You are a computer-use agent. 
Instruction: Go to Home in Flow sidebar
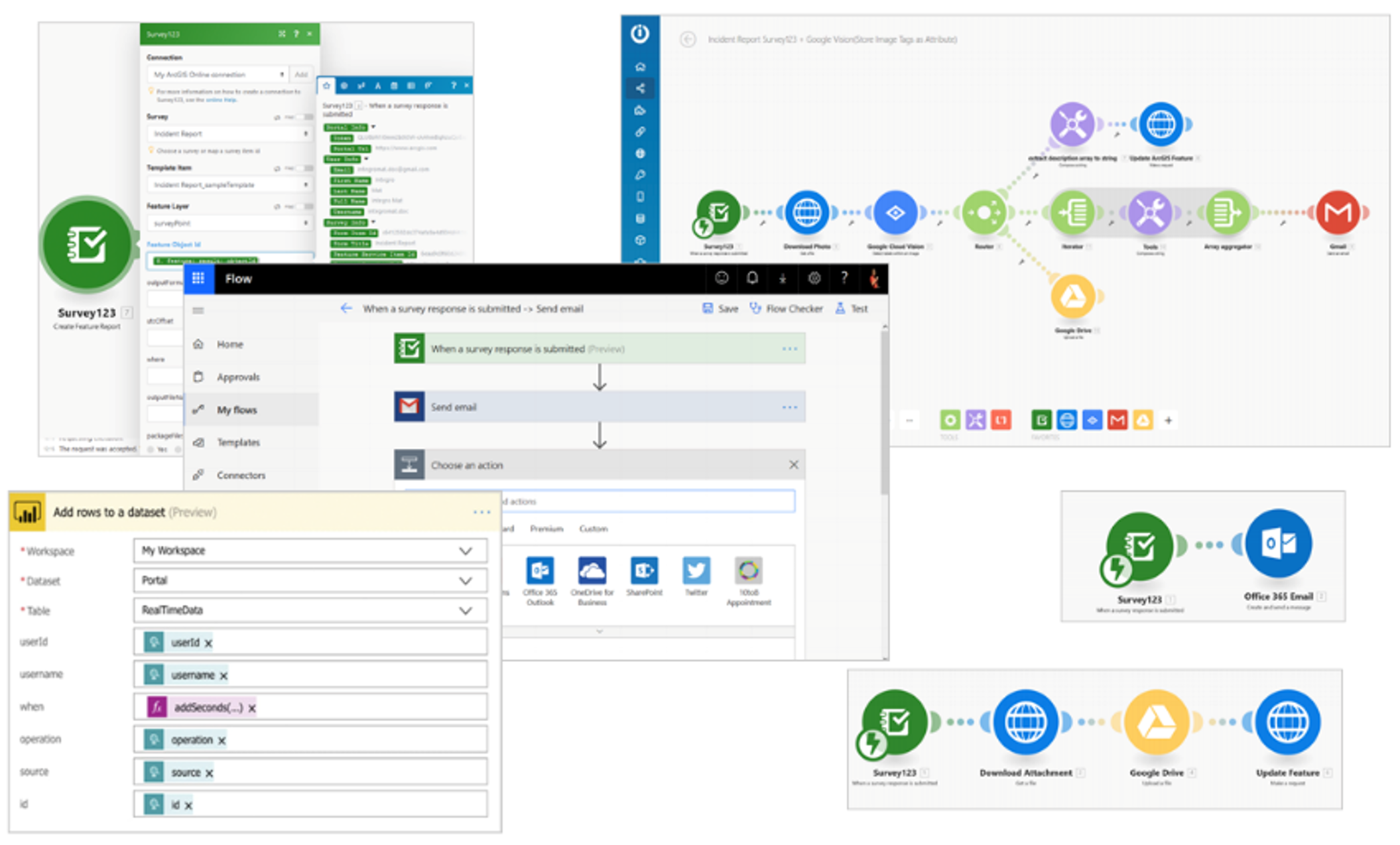pos(229,344)
